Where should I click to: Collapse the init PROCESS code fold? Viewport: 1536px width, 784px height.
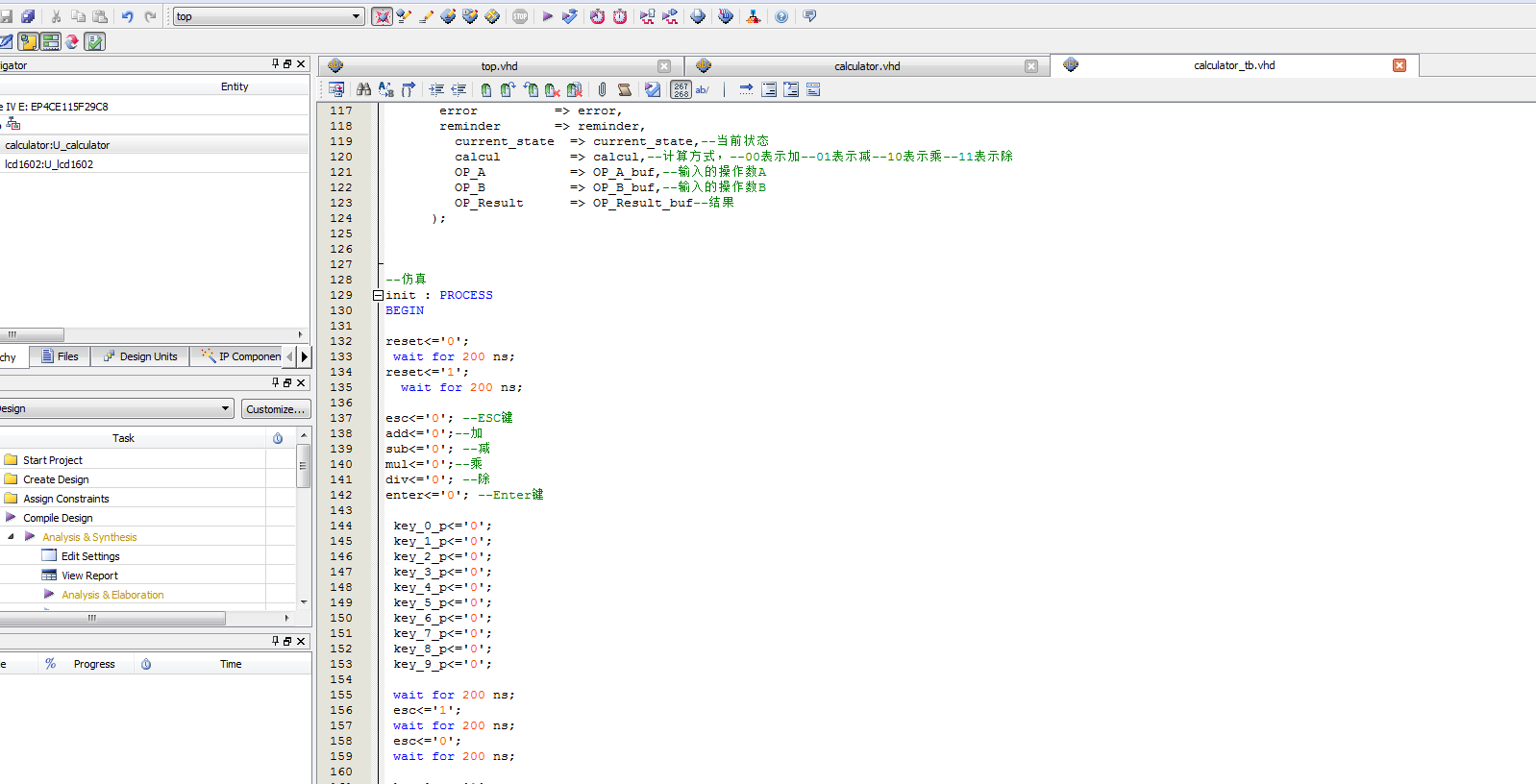tap(378, 295)
